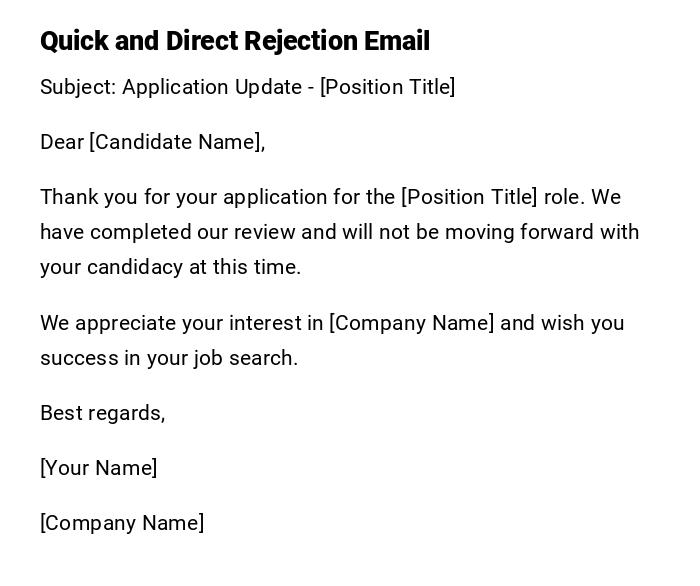Screen dimensions: 700x586
Task: Select the [Company Name] placeholder after "interest in"
Action: [x=411, y=323]
